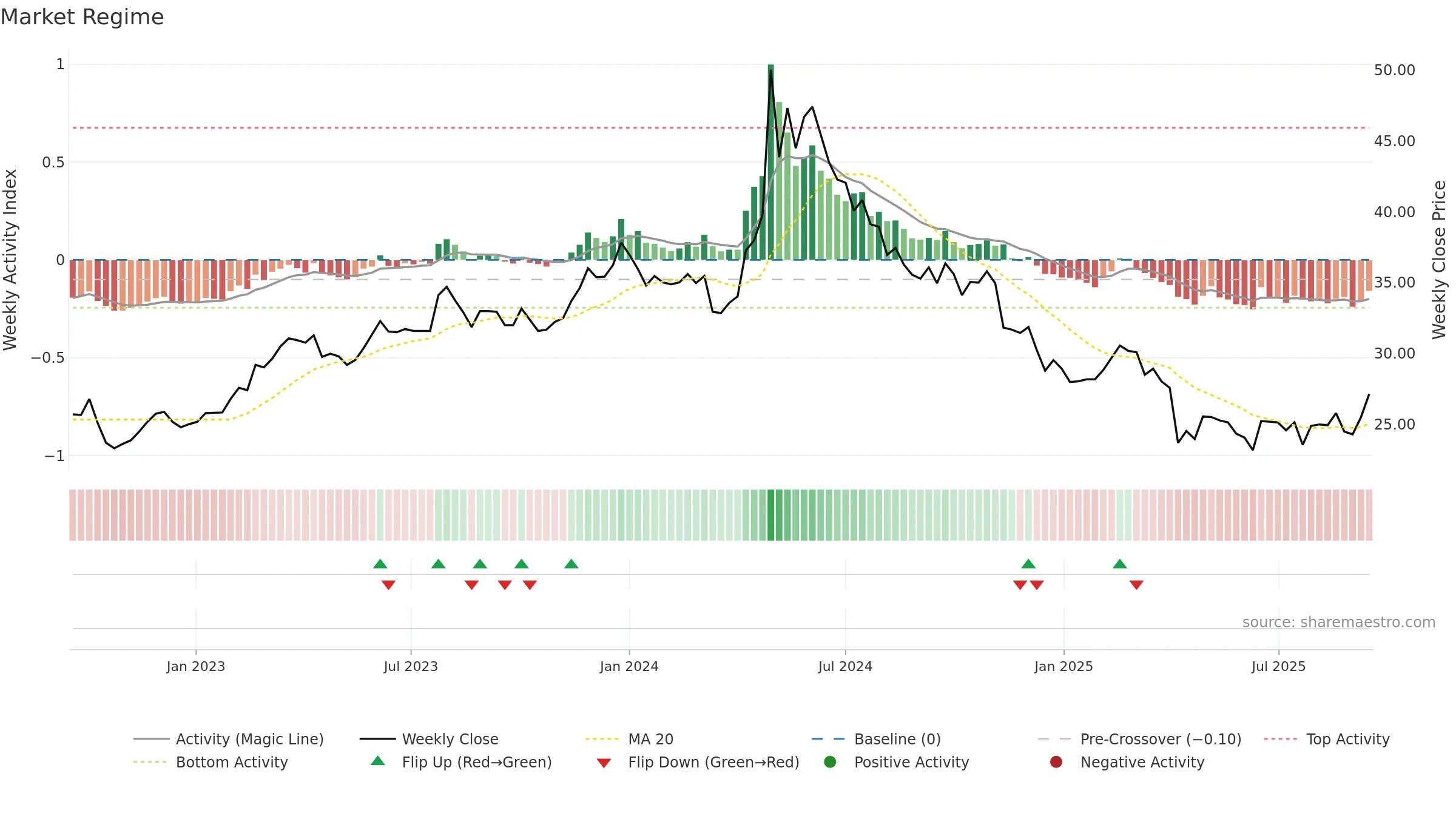Hide the Baseline (0) series via legend
This screenshot has width=1456, height=819.
pos(876,739)
